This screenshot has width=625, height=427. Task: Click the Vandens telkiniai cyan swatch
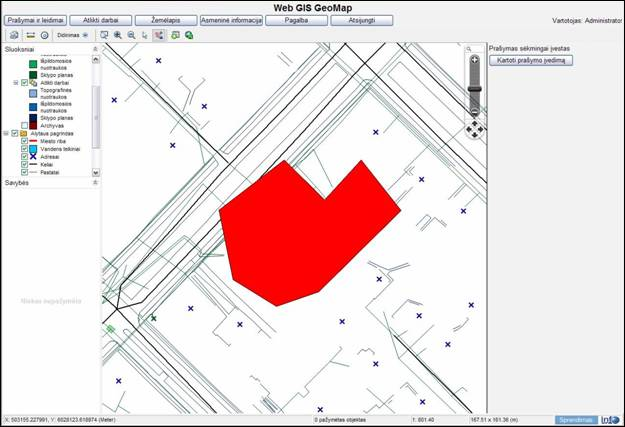pyautogui.click(x=33, y=149)
